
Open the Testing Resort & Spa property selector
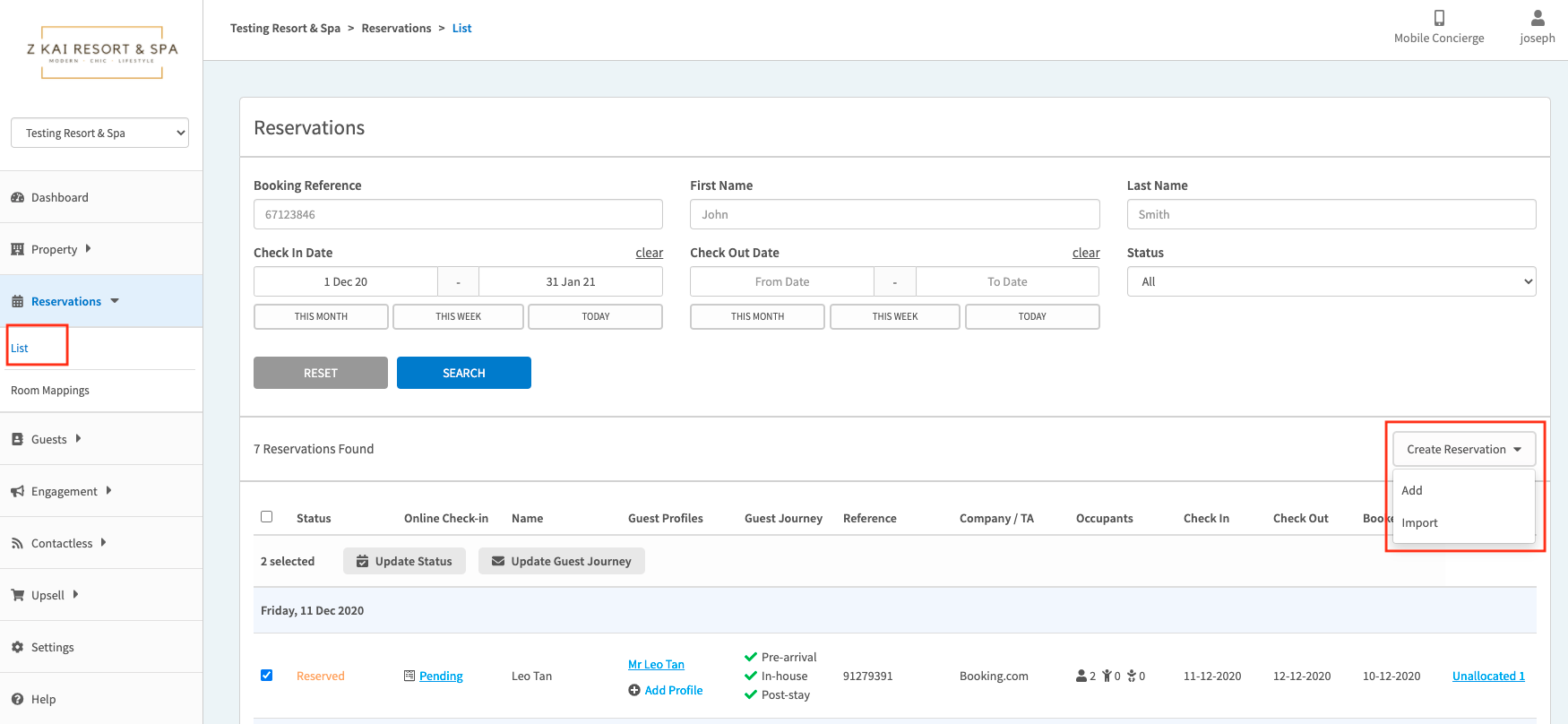coord(99,133)
